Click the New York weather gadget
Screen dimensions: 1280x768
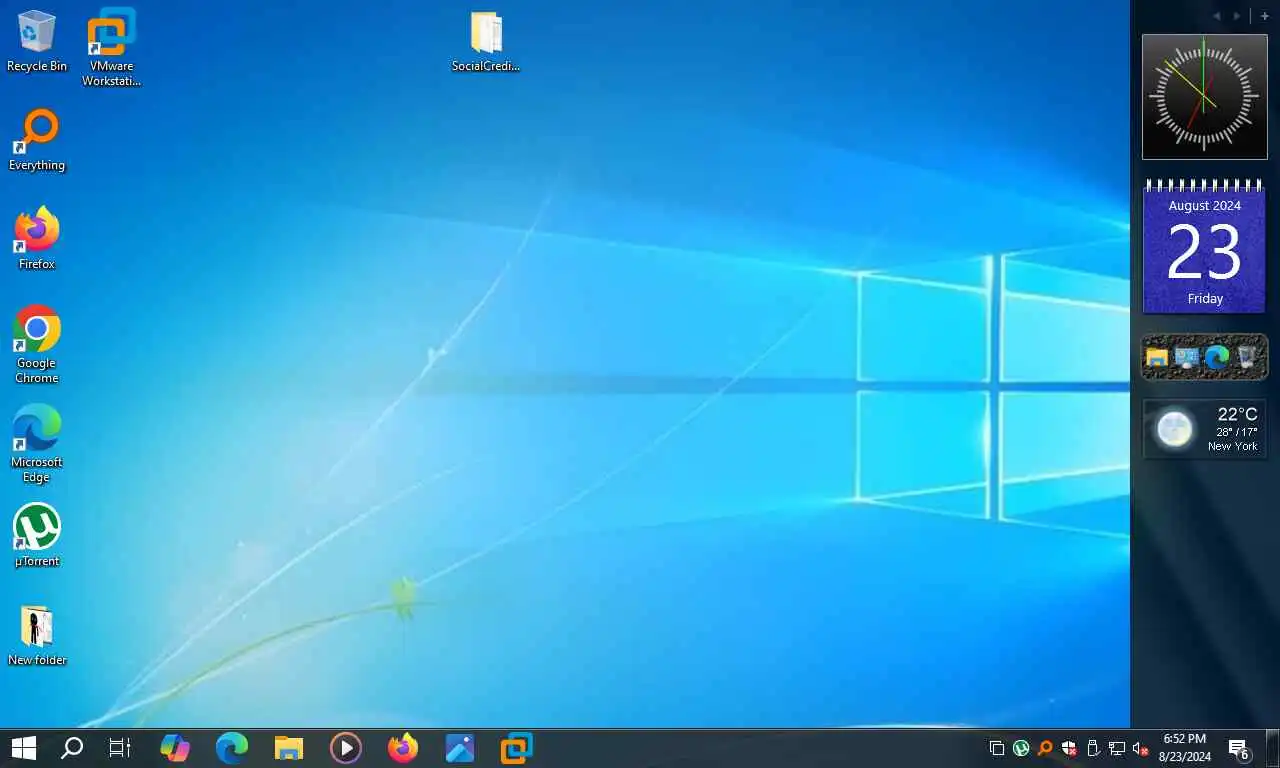pyautogui.click(x=1204, y=429)
